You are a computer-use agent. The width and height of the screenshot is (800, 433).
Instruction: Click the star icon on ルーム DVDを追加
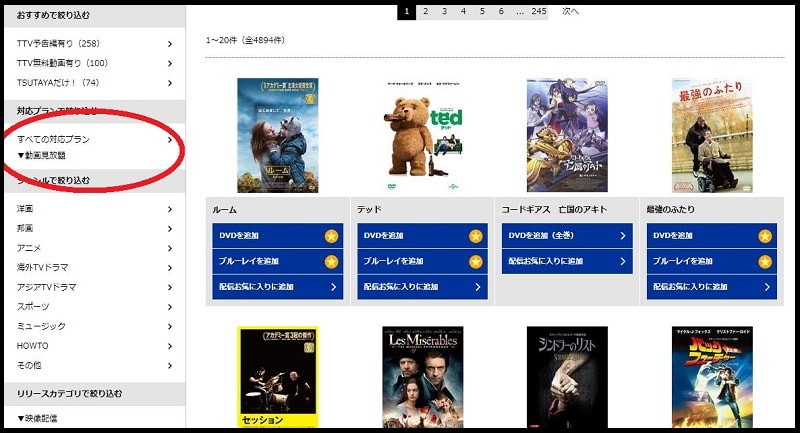click(x=331, y=236)
